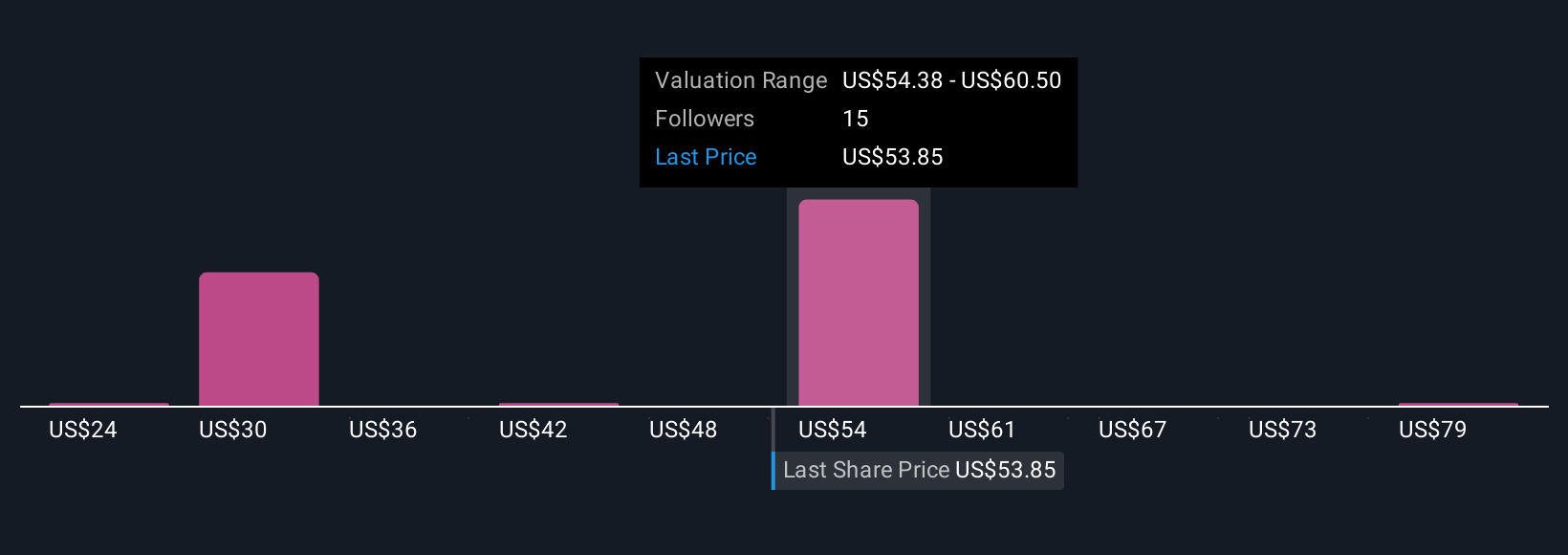The image size is (1568, 555).
Task: Click the thin bar above US$42
Action: click(x=558, y=405)
